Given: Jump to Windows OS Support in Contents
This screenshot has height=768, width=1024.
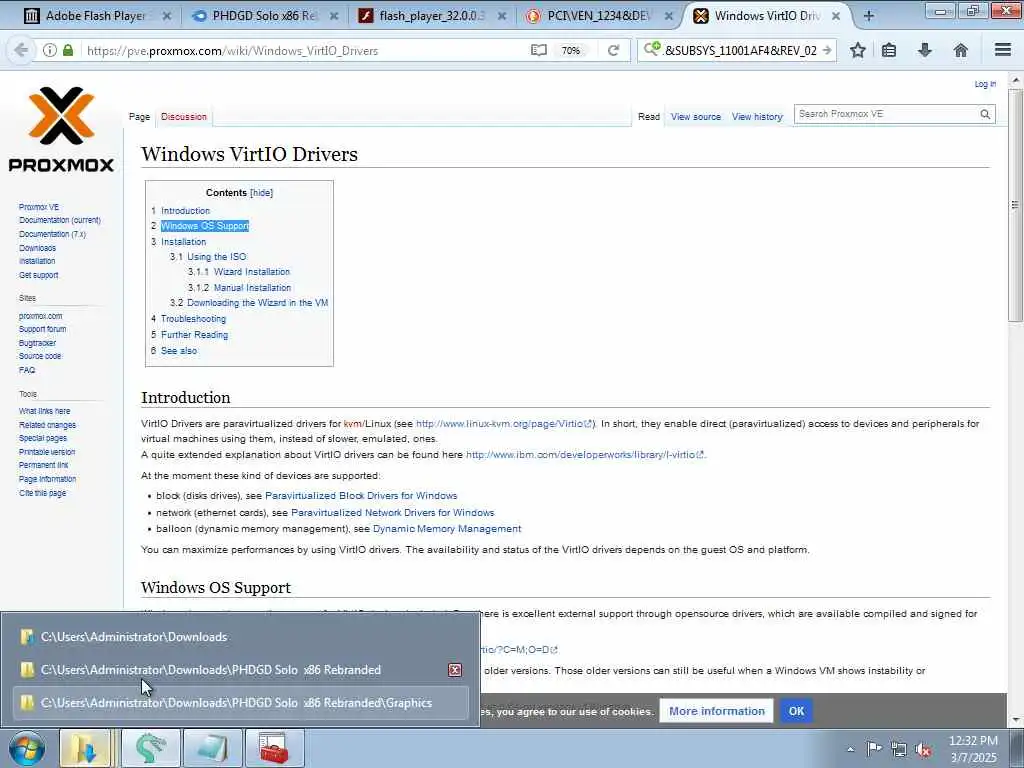Looking at the screenshot, I should pyautogui.click(x=205, y=226).
